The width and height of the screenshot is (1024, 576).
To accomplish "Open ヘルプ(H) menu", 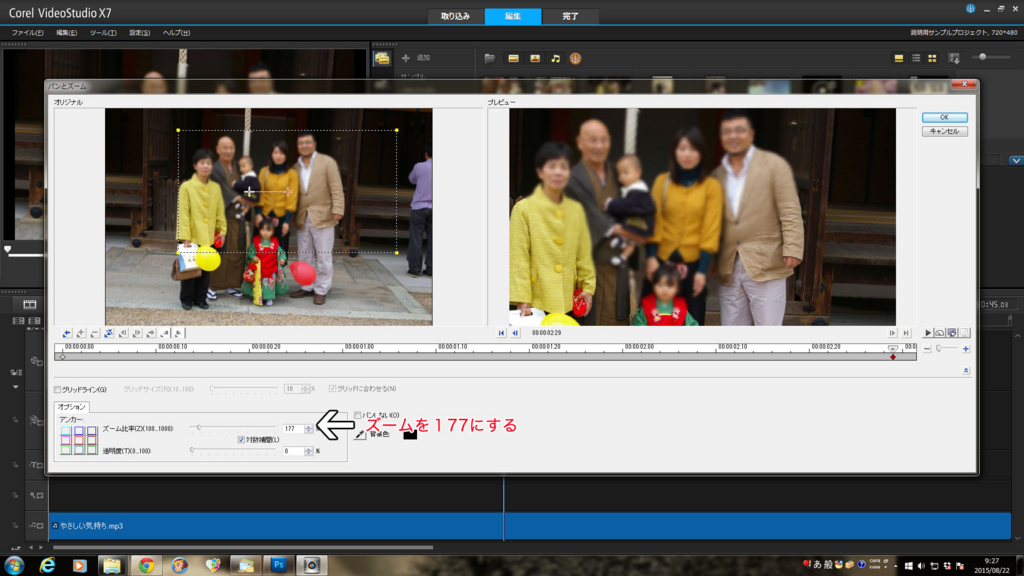I will click(176, 33).
